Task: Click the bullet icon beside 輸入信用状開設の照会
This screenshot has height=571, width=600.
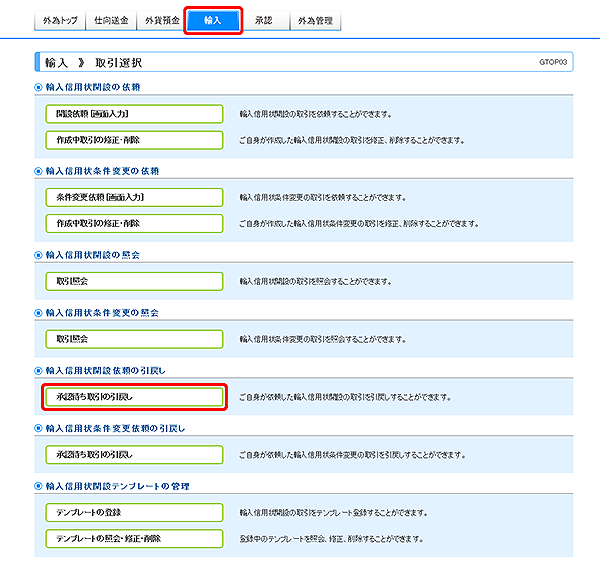Action: click(x=38, y=255)
